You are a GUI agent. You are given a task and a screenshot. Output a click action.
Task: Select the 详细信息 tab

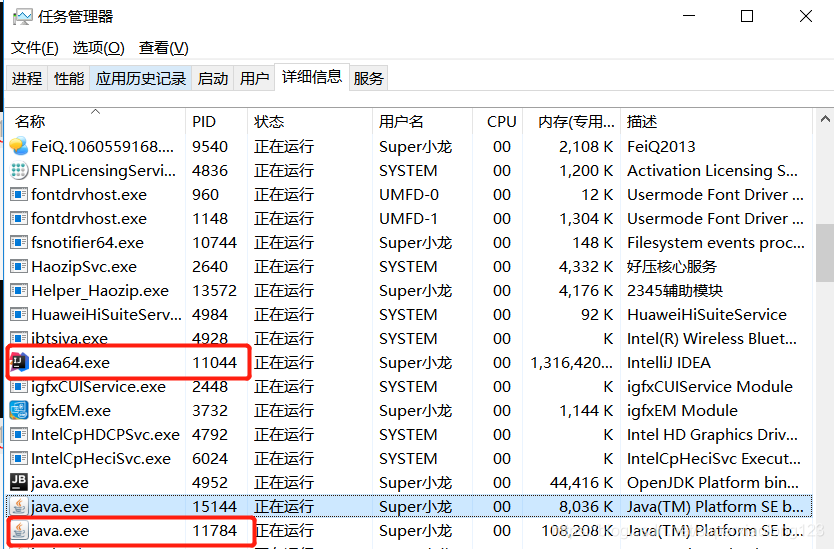312,77
